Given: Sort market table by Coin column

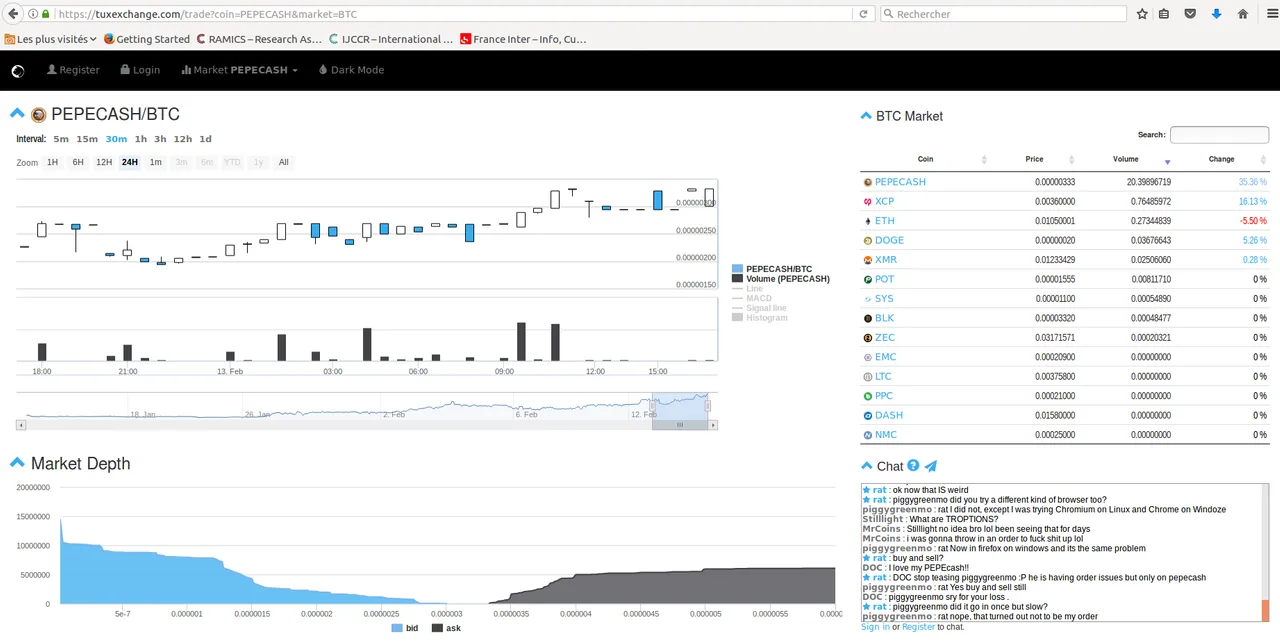Looking at the screenshot, I should (925, 159).
